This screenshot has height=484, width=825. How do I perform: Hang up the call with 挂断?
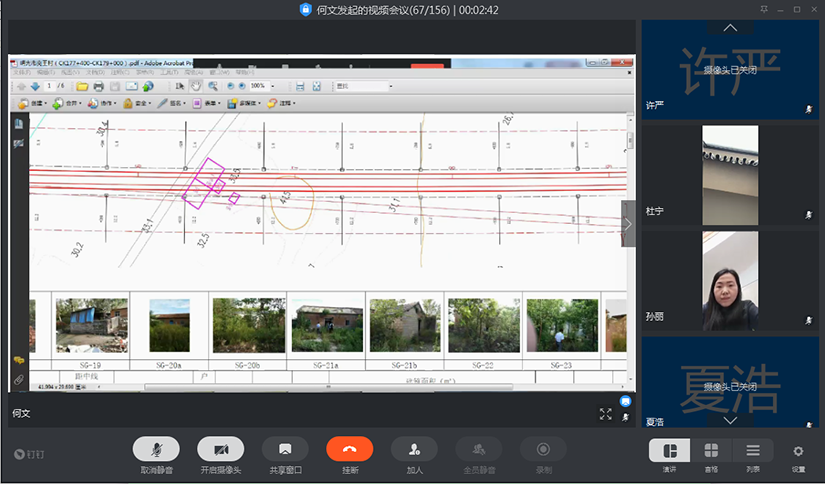click(349, 450)
